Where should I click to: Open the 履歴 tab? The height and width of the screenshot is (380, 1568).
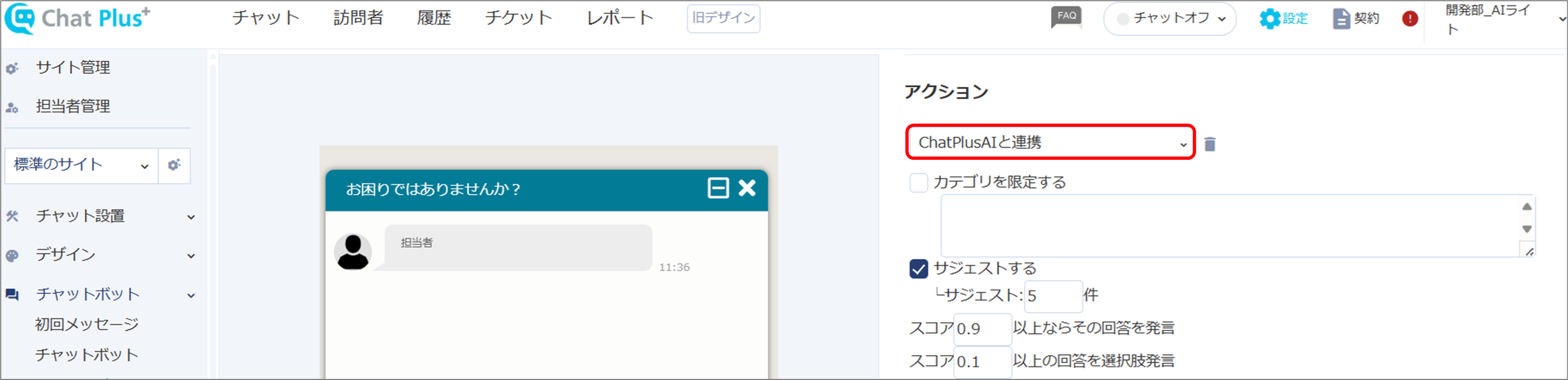(x=434, y=18)
